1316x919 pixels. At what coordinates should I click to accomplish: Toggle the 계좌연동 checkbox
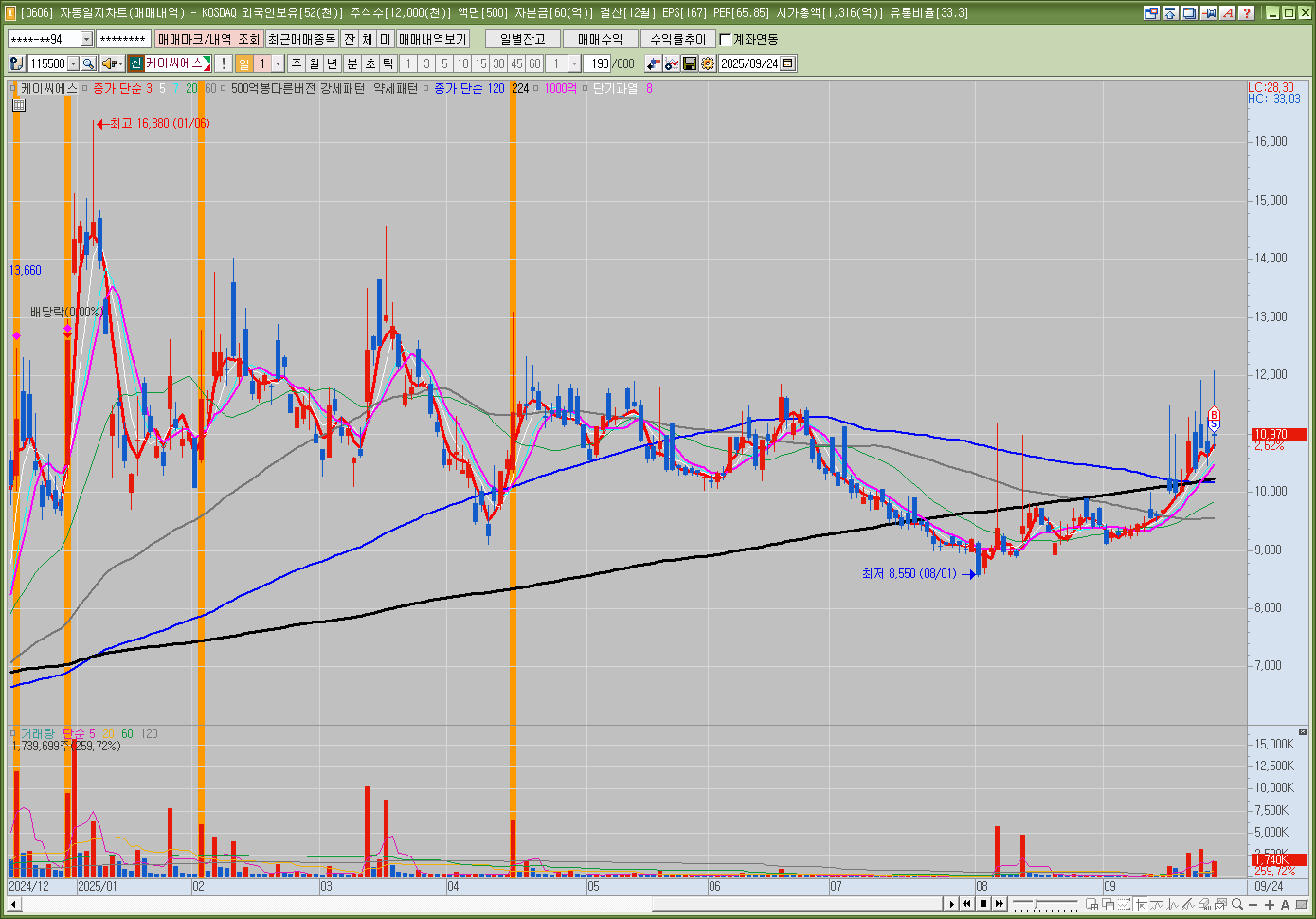(x=727, y=39)
